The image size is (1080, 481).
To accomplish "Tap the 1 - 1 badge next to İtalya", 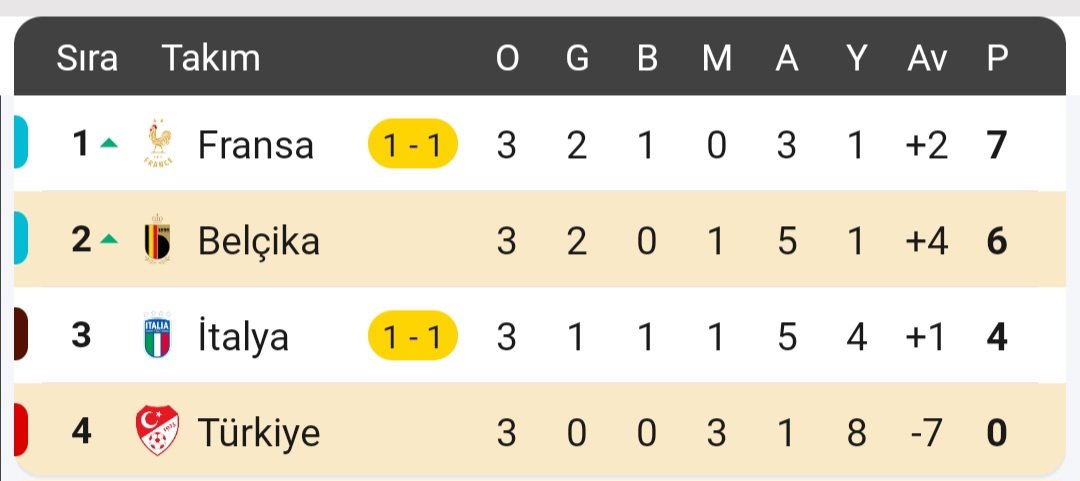I will click(x=413, y=336).
